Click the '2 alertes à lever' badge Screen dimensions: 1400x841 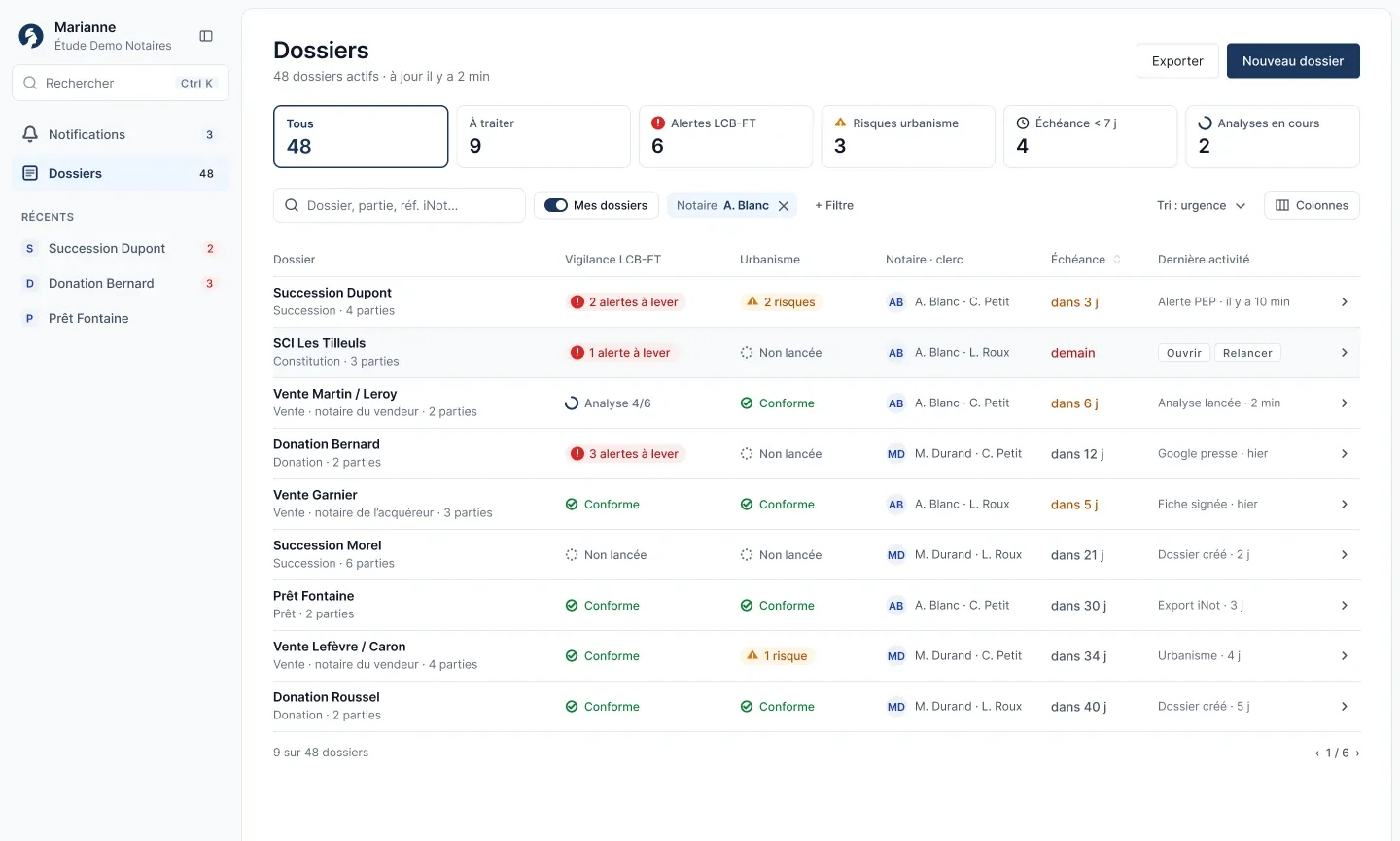tap(626, 302)
